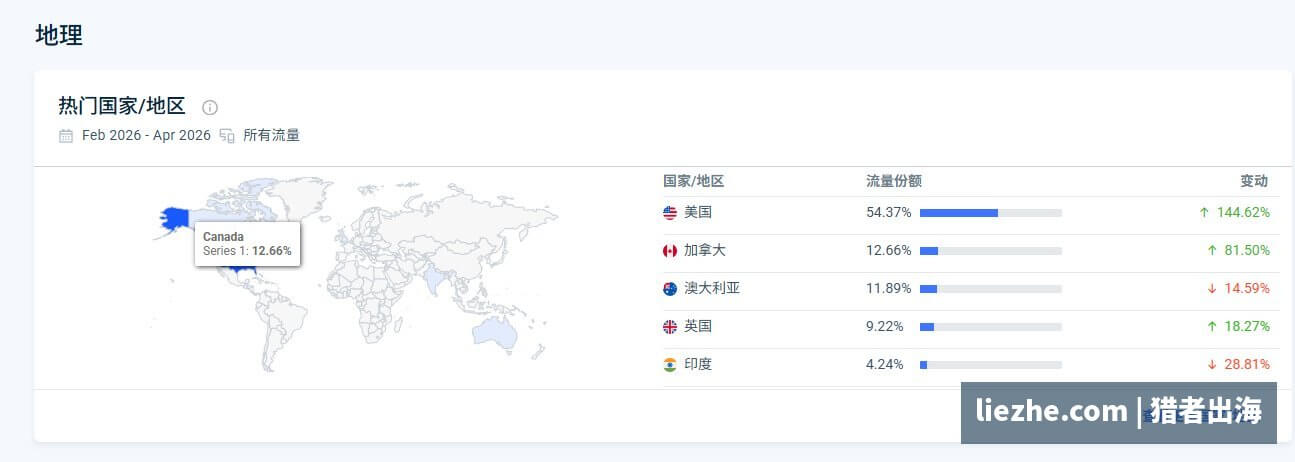Click the 54.37% share value
The width and height of the screenshot is (1295, 462).
pyautogui.click(x=889, y=213)
